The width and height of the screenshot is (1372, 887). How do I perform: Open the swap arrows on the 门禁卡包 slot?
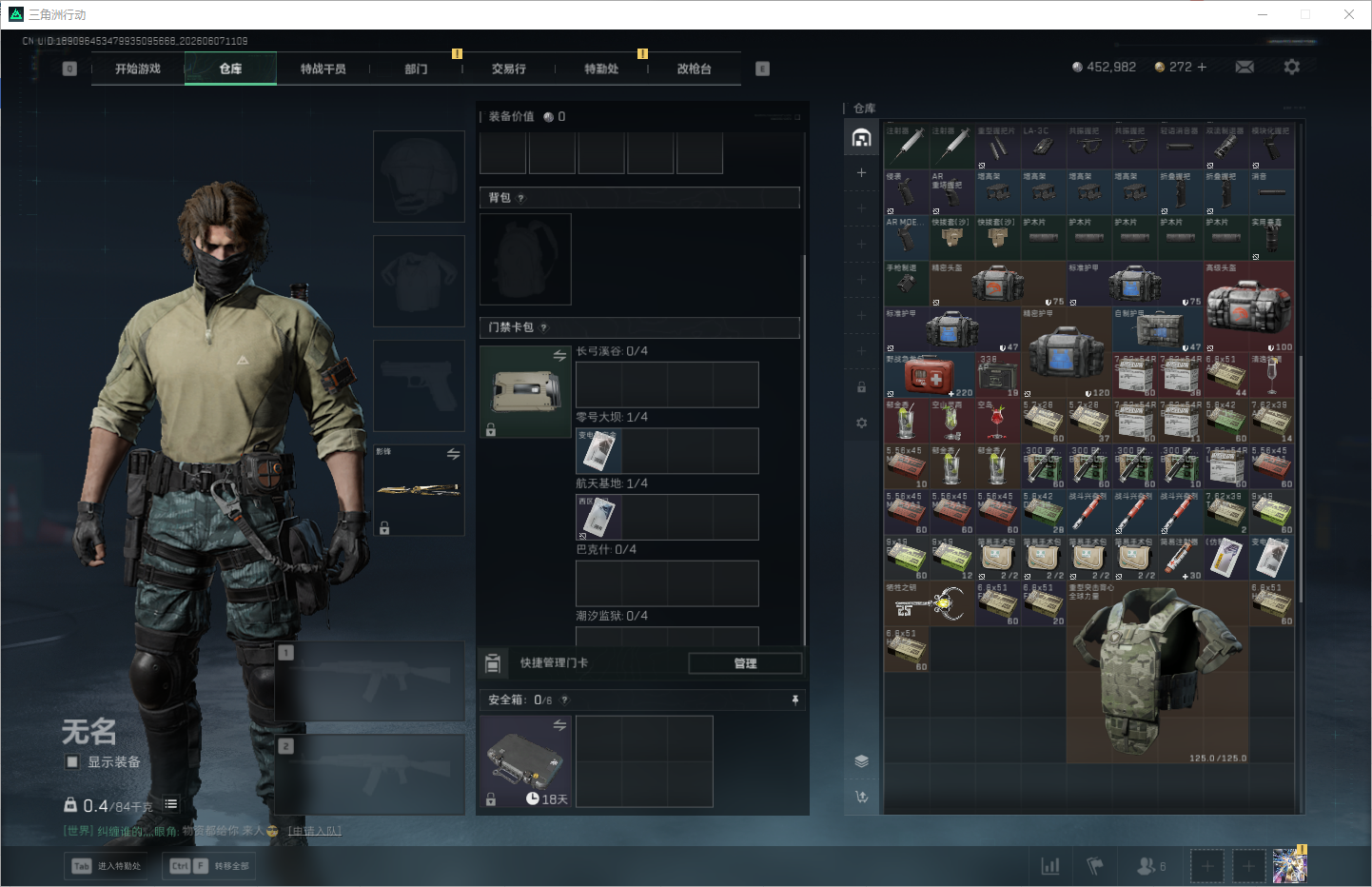pos(559,355)
